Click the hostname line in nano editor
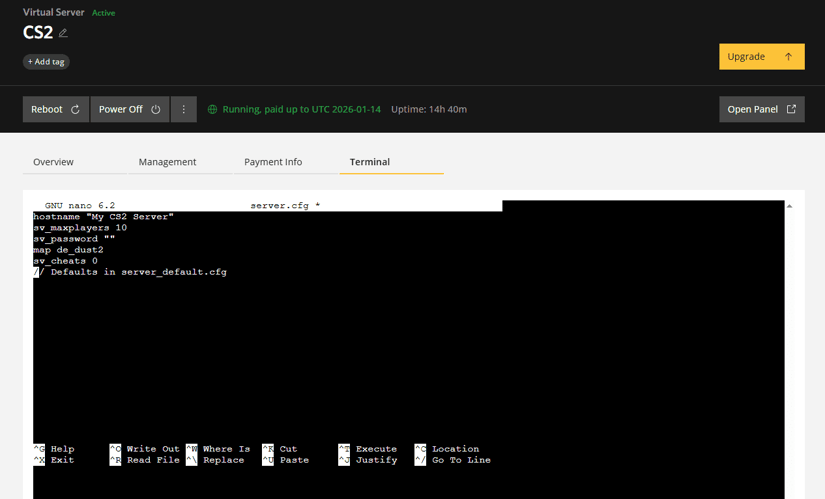 103,217
